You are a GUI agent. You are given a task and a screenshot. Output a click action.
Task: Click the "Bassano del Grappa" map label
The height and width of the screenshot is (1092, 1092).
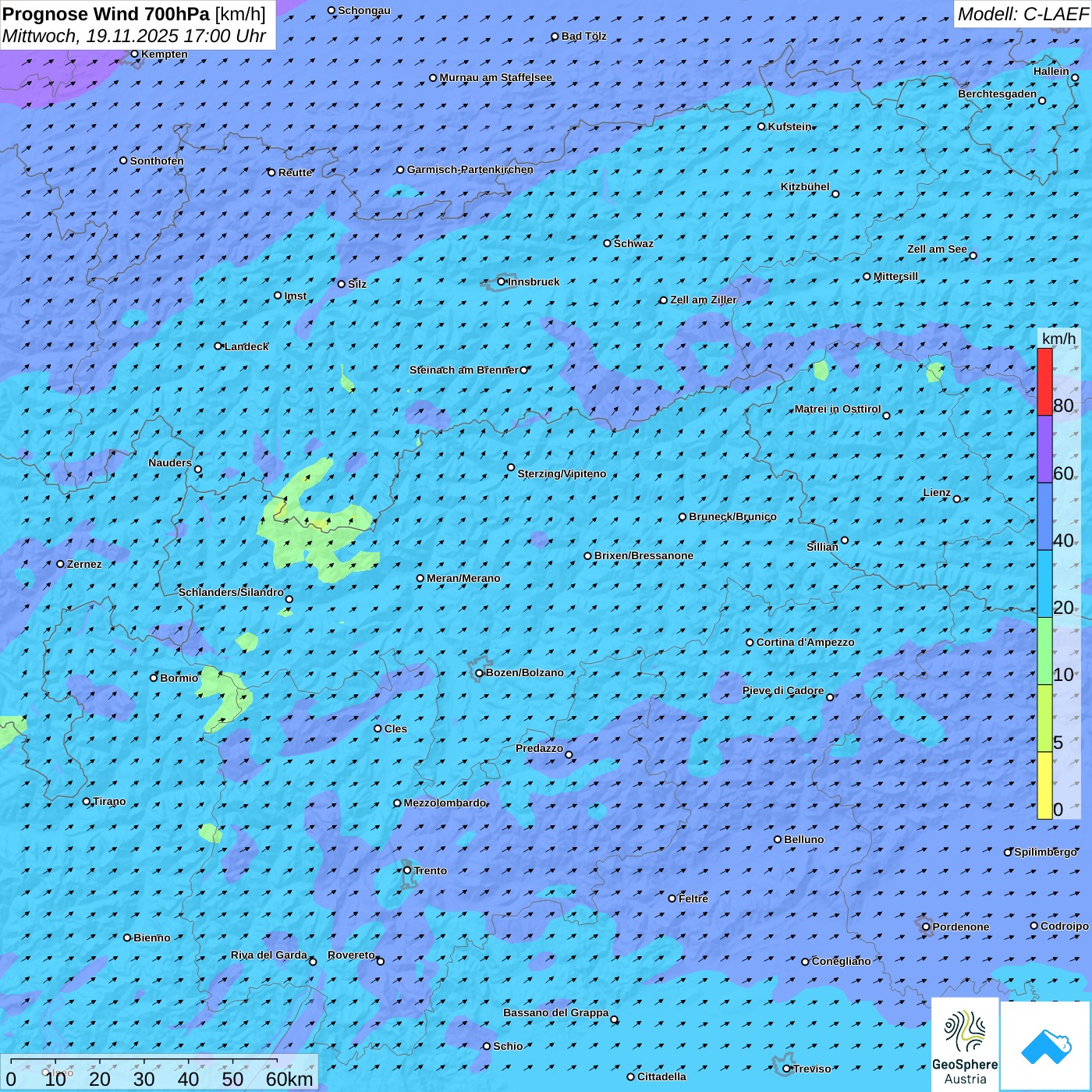(x=556, y=1013)
